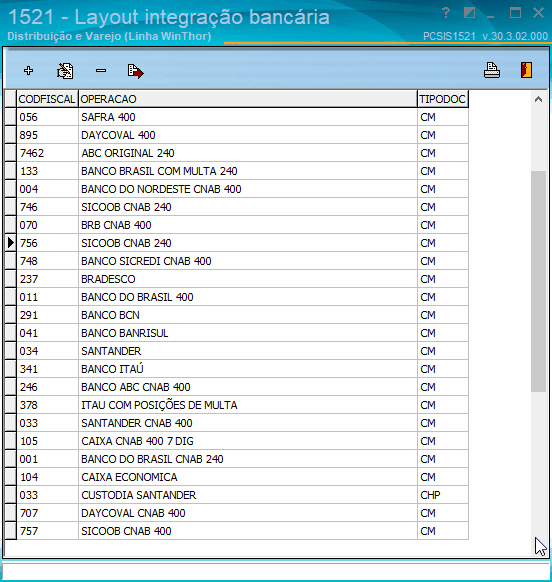
Task: Click row selector of CUSTODIA SANTANDER row
Action: [11, 495]
